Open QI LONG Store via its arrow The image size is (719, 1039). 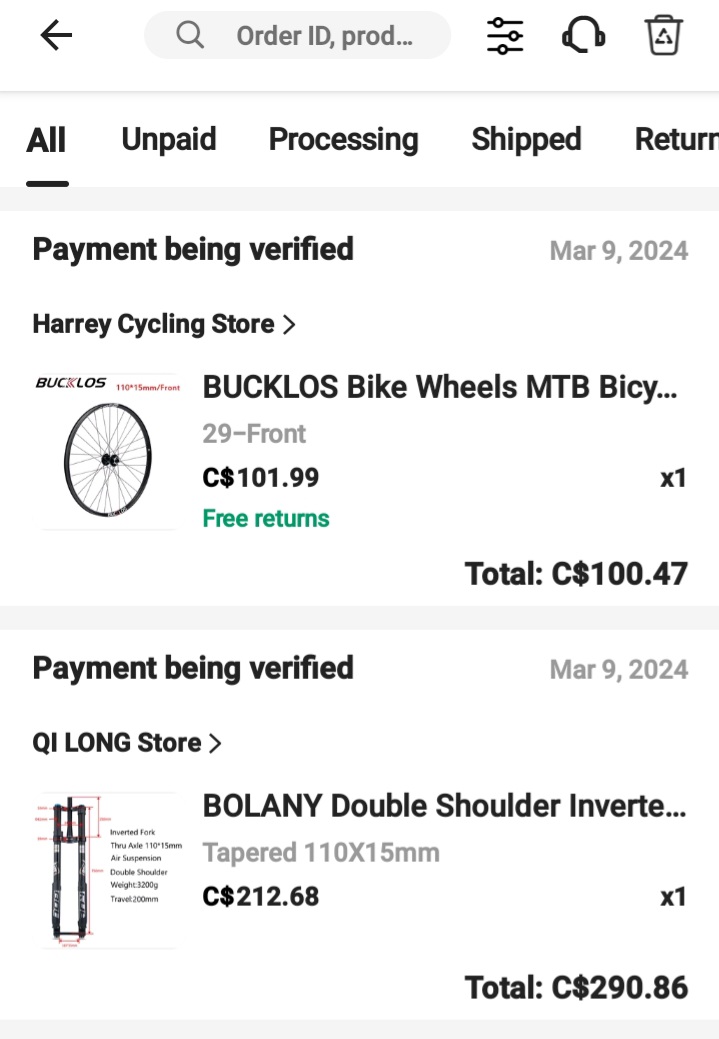coord(213,743)
